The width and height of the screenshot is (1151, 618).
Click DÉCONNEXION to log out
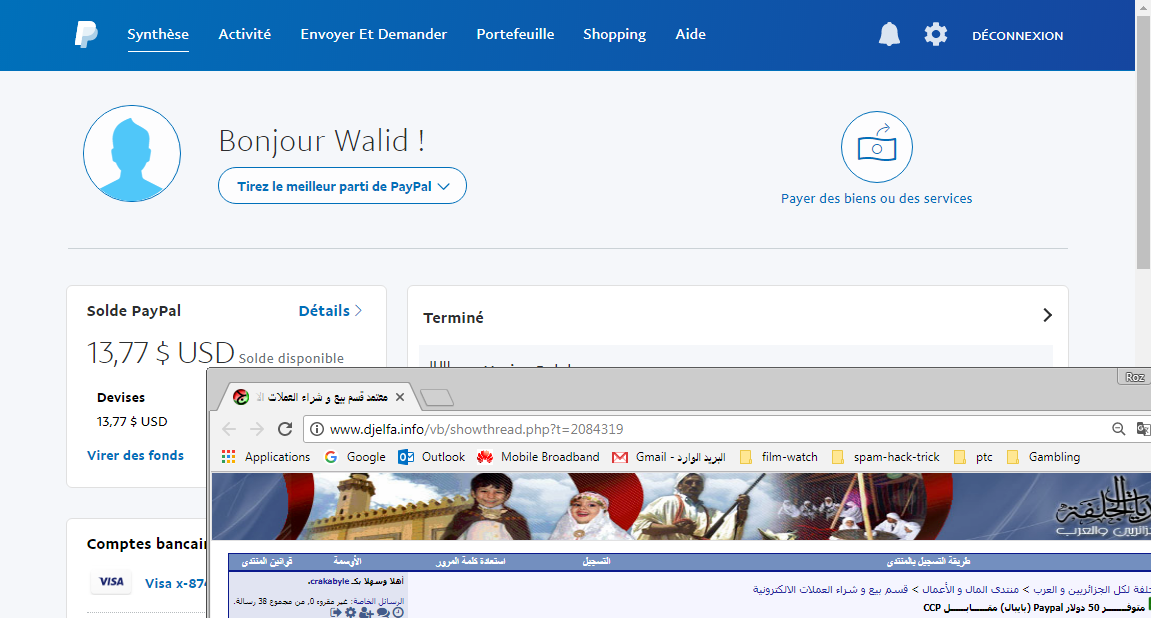(x=1017, y=35)
